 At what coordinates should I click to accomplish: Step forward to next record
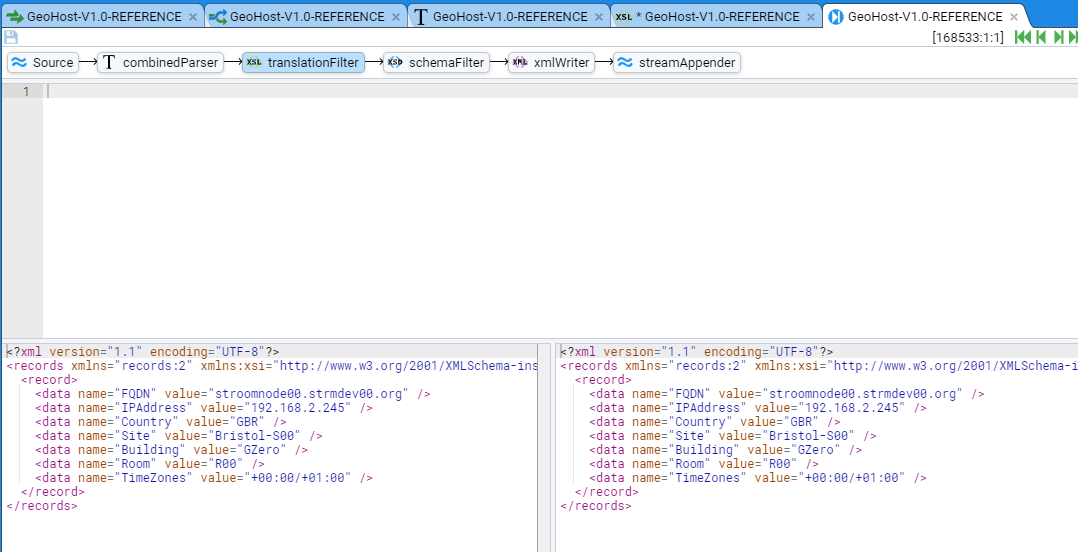pyautogui.click(x=1059, y=37)
